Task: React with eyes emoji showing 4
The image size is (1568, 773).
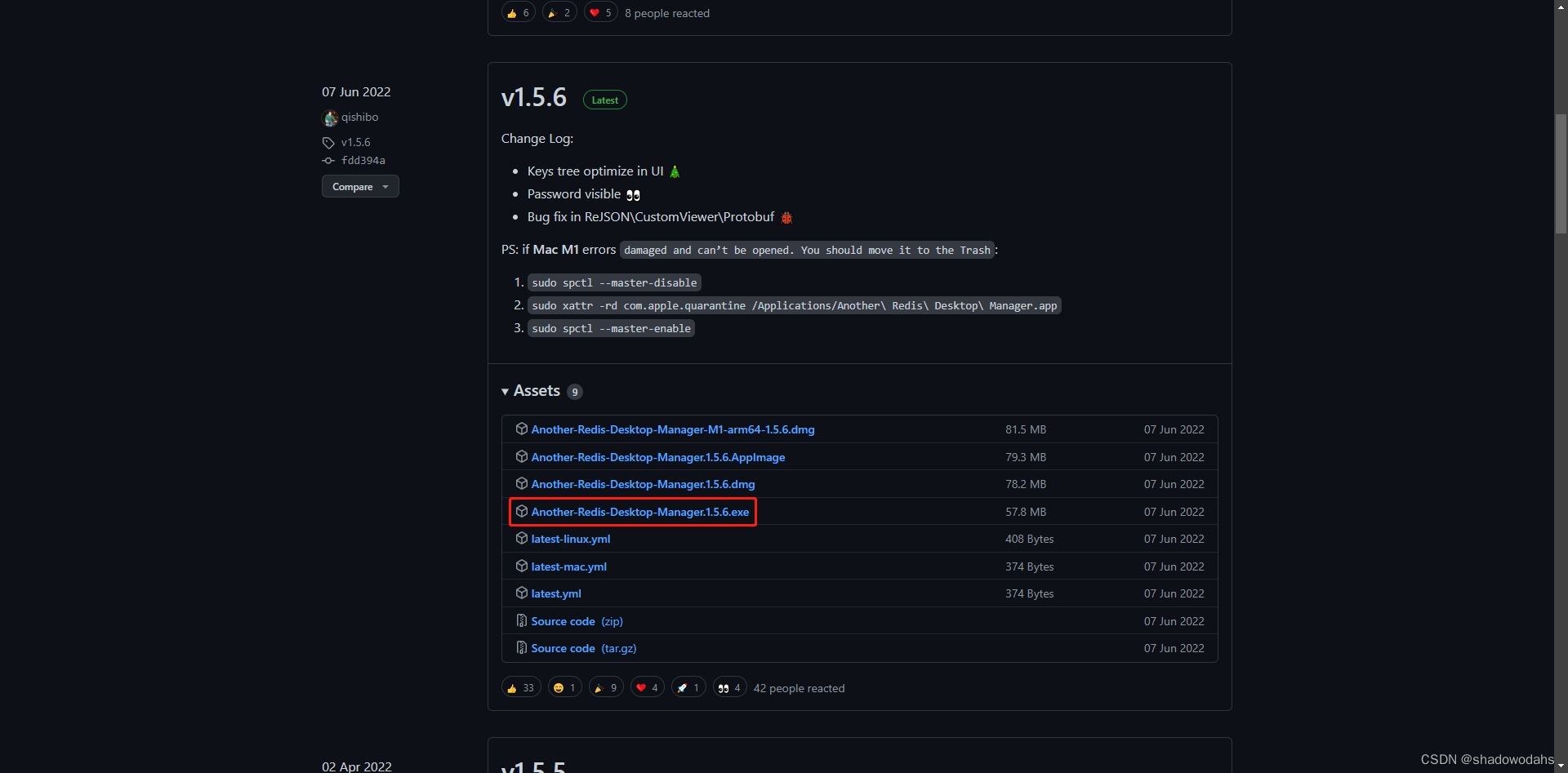Action: tap(730, 687)
